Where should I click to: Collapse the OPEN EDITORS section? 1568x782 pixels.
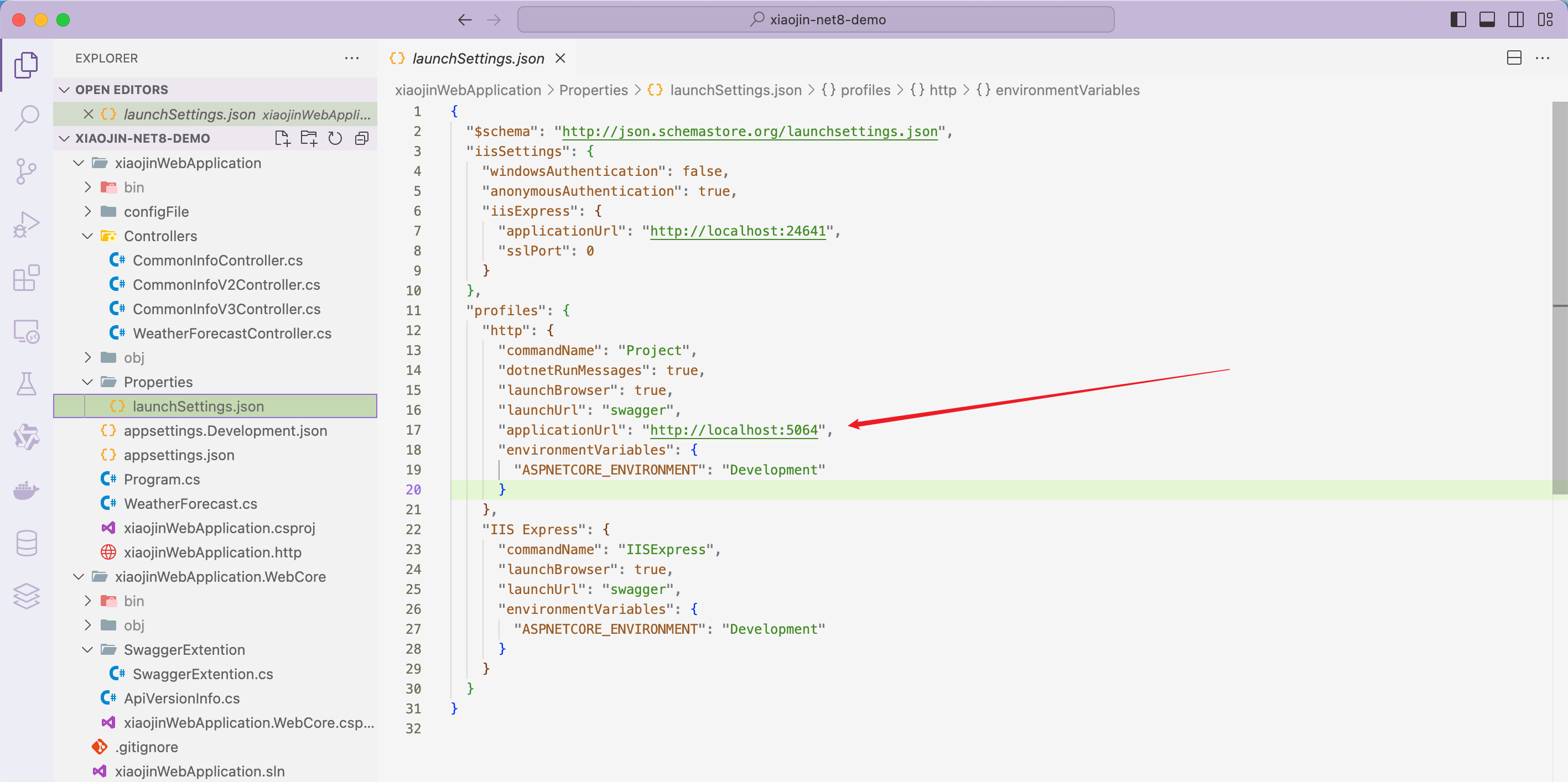point(65,90)
